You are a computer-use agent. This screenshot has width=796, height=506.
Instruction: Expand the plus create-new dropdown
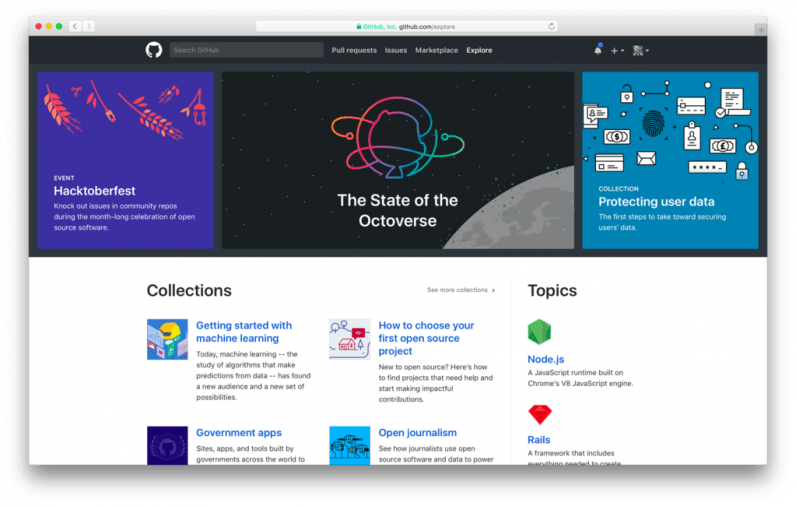(x=618, y=50)
